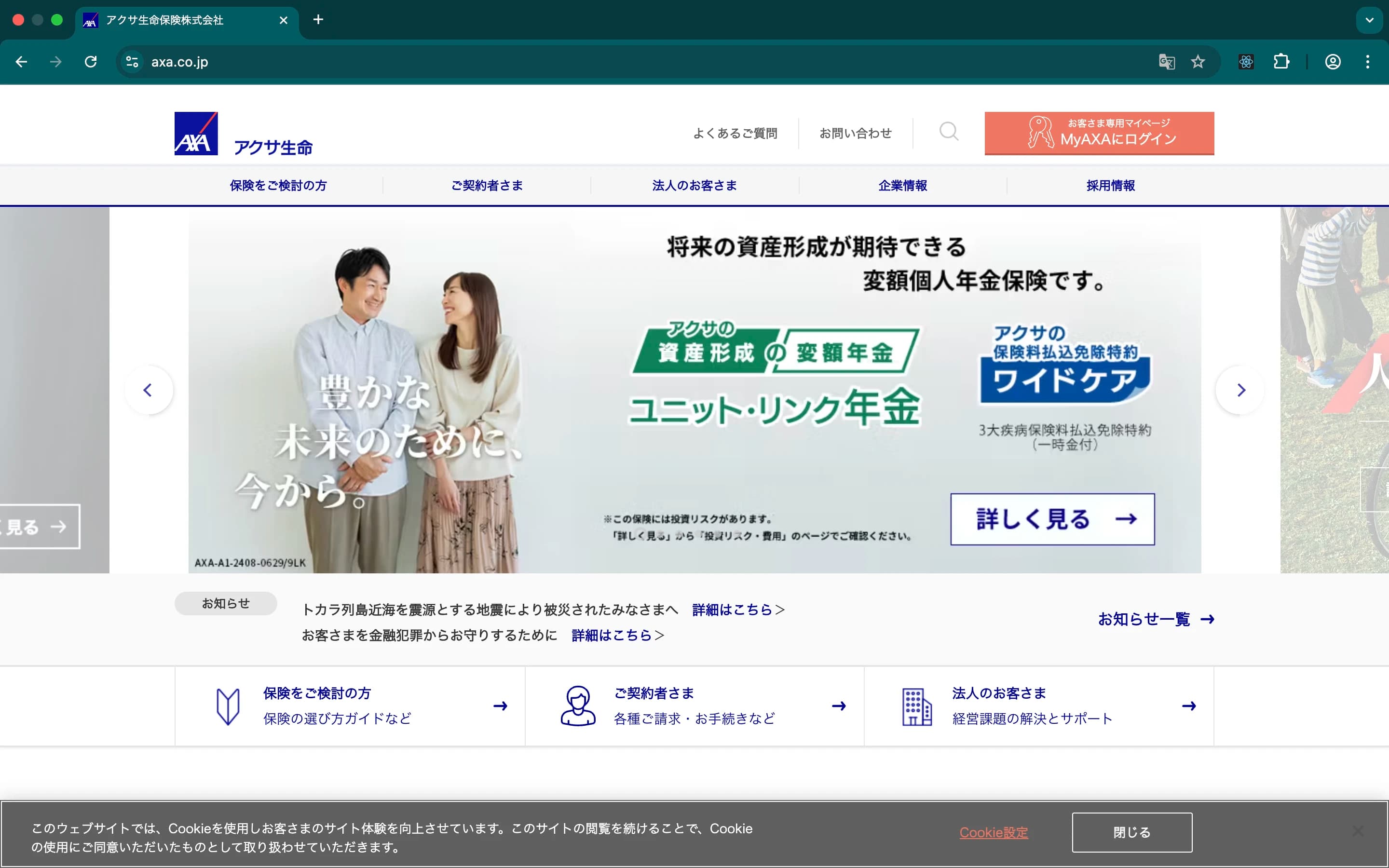Click the 詳しく見る banner button
1389x868 pixels.
click(1053, 519)
